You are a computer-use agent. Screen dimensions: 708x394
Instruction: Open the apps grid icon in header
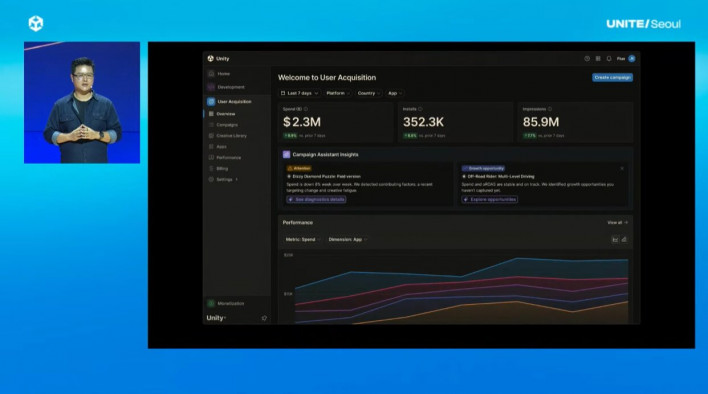coord(598,59)
